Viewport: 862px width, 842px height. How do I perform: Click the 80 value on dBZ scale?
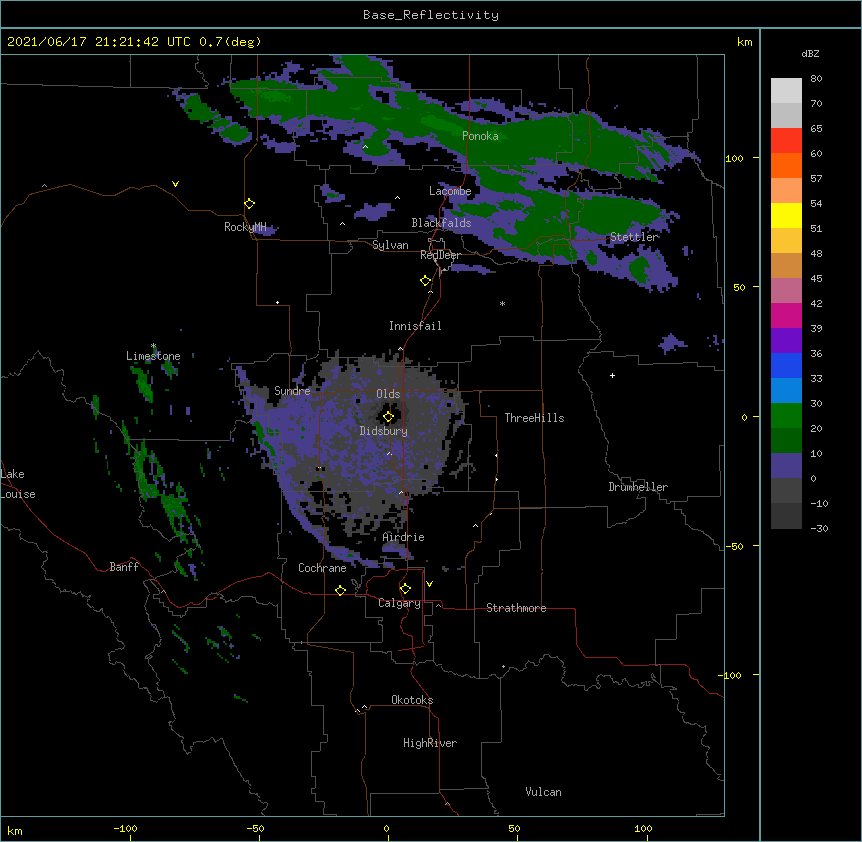[816, 79]
